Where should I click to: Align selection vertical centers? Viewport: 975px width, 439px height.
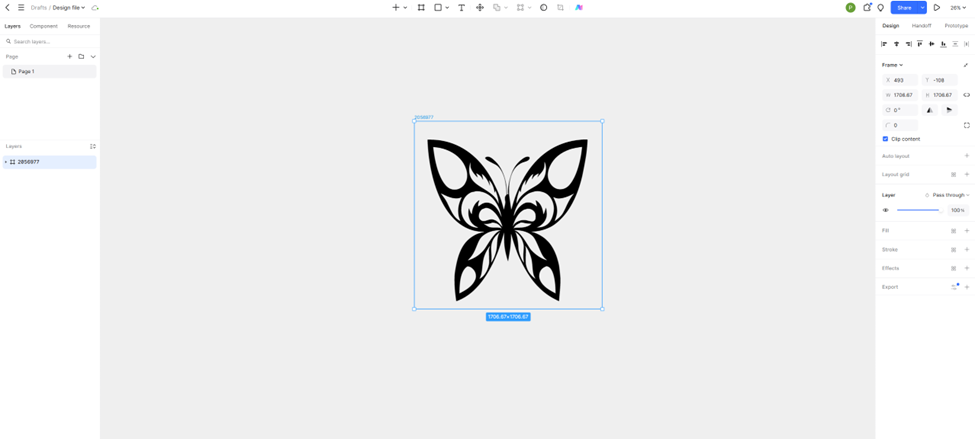point(931,44)
